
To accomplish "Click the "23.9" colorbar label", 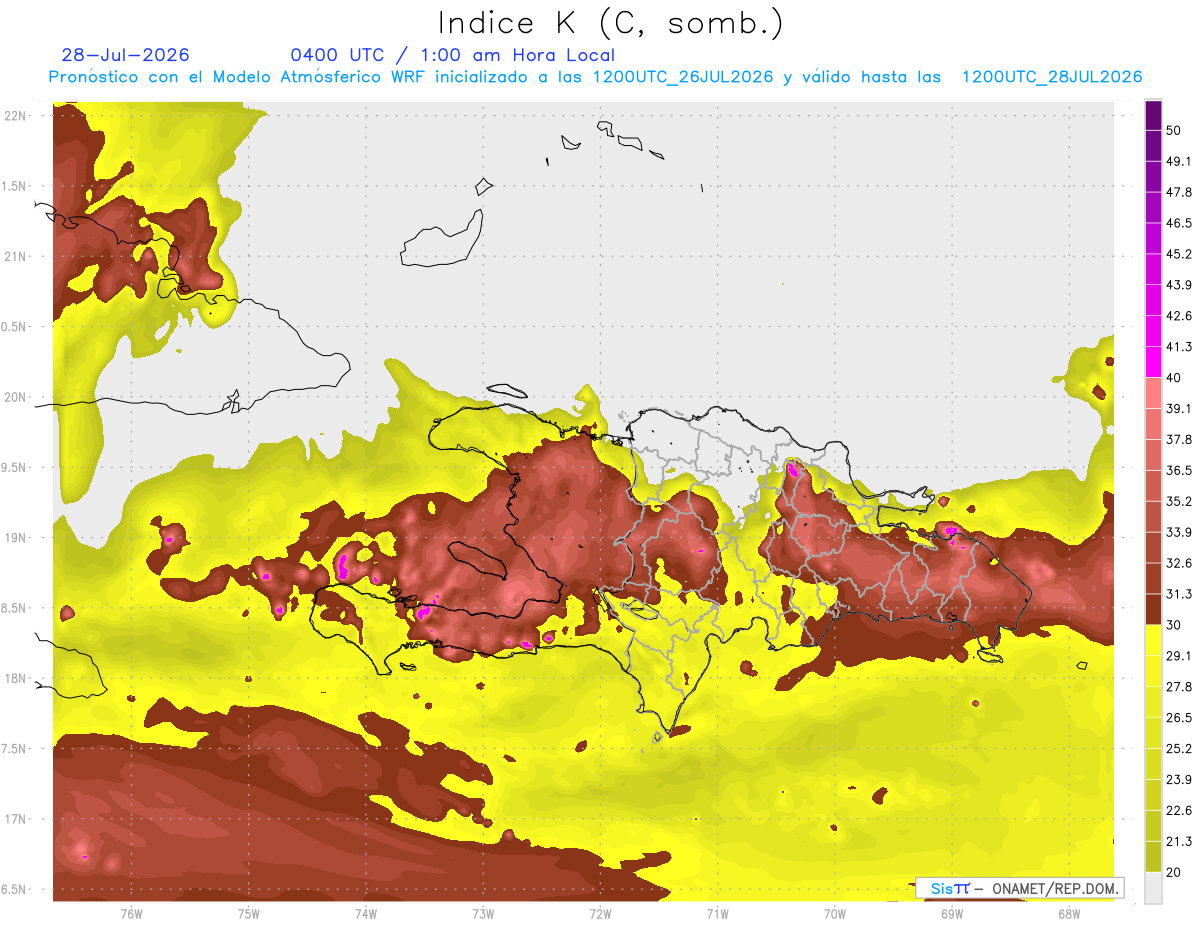I will pyautogui.click(x=1178, y=780).
